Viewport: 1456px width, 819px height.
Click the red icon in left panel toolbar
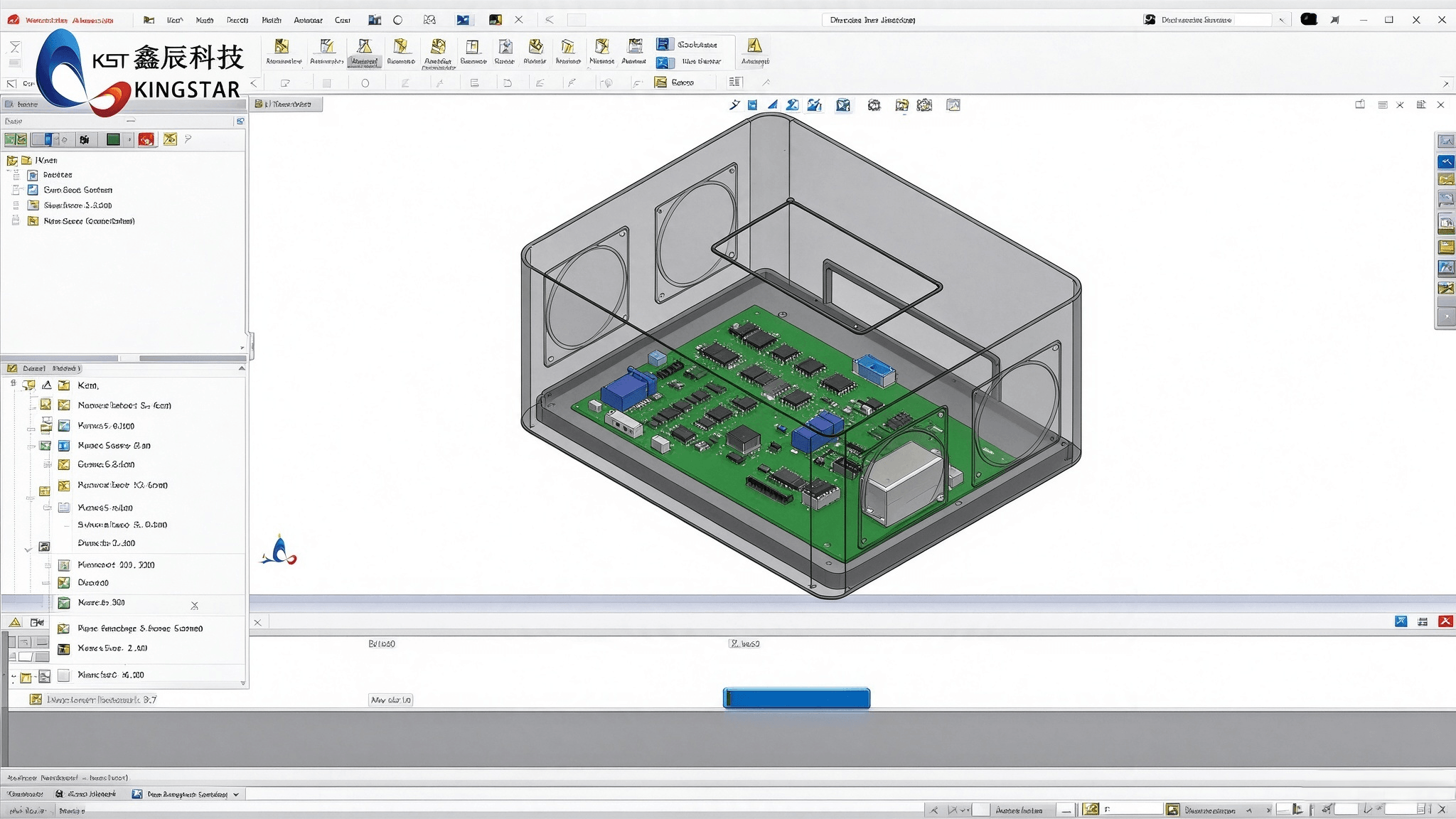click(x=146, y=139)
